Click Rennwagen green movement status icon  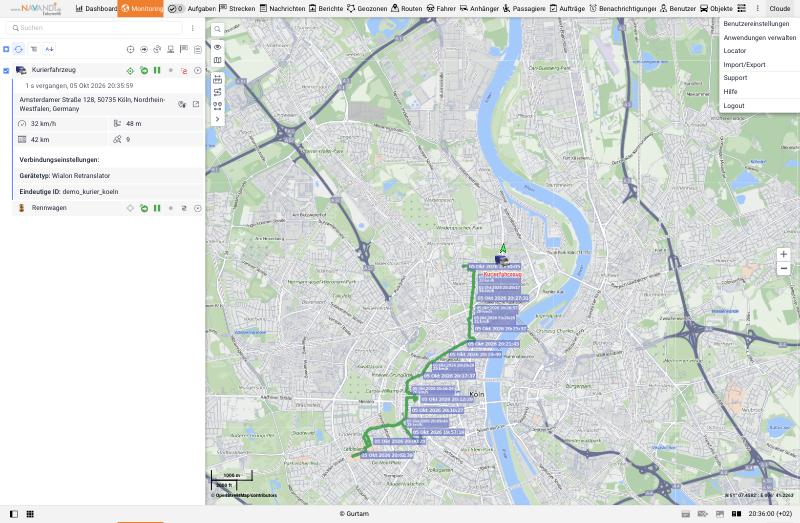144,208
